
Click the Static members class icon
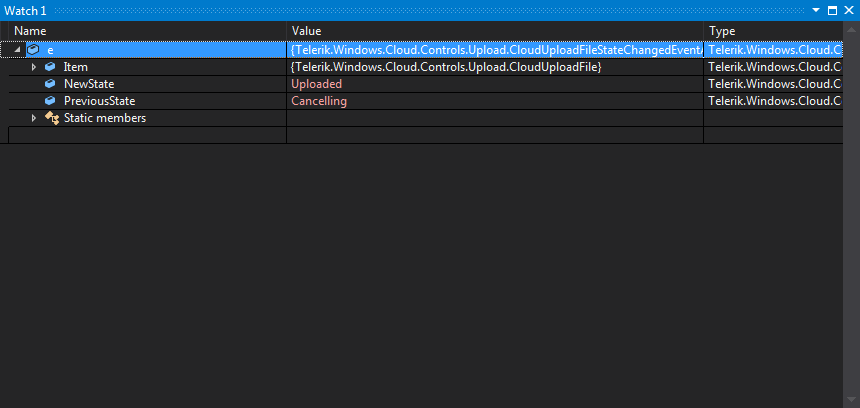[x=51, y=118]
